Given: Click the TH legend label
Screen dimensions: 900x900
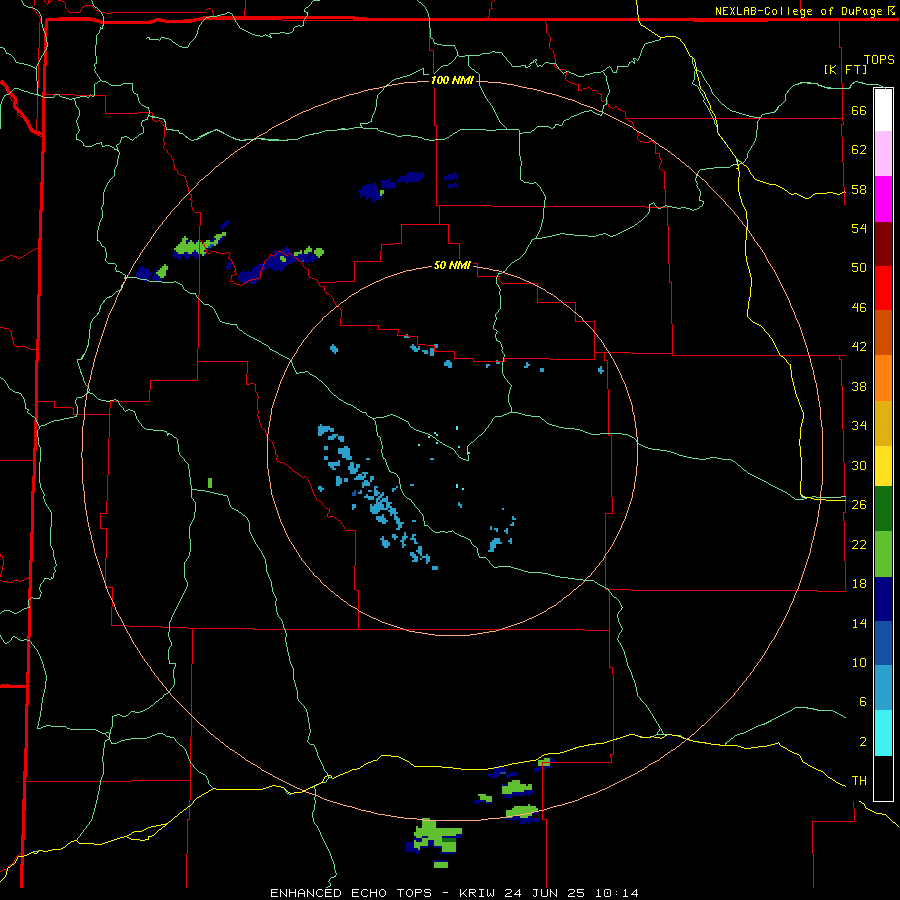Looking at the screenshot, I should point(859,781).
